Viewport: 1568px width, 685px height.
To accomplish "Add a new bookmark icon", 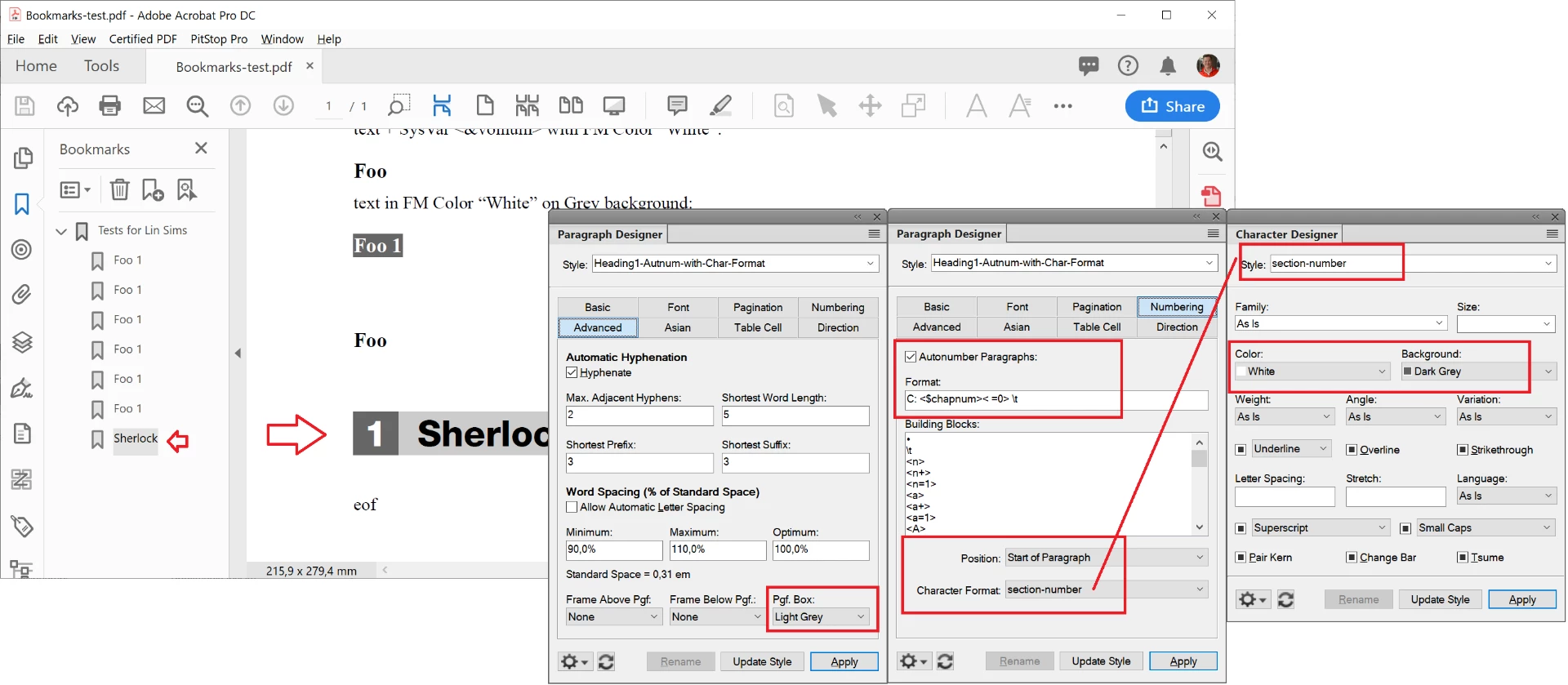I will tap(153, 190).
